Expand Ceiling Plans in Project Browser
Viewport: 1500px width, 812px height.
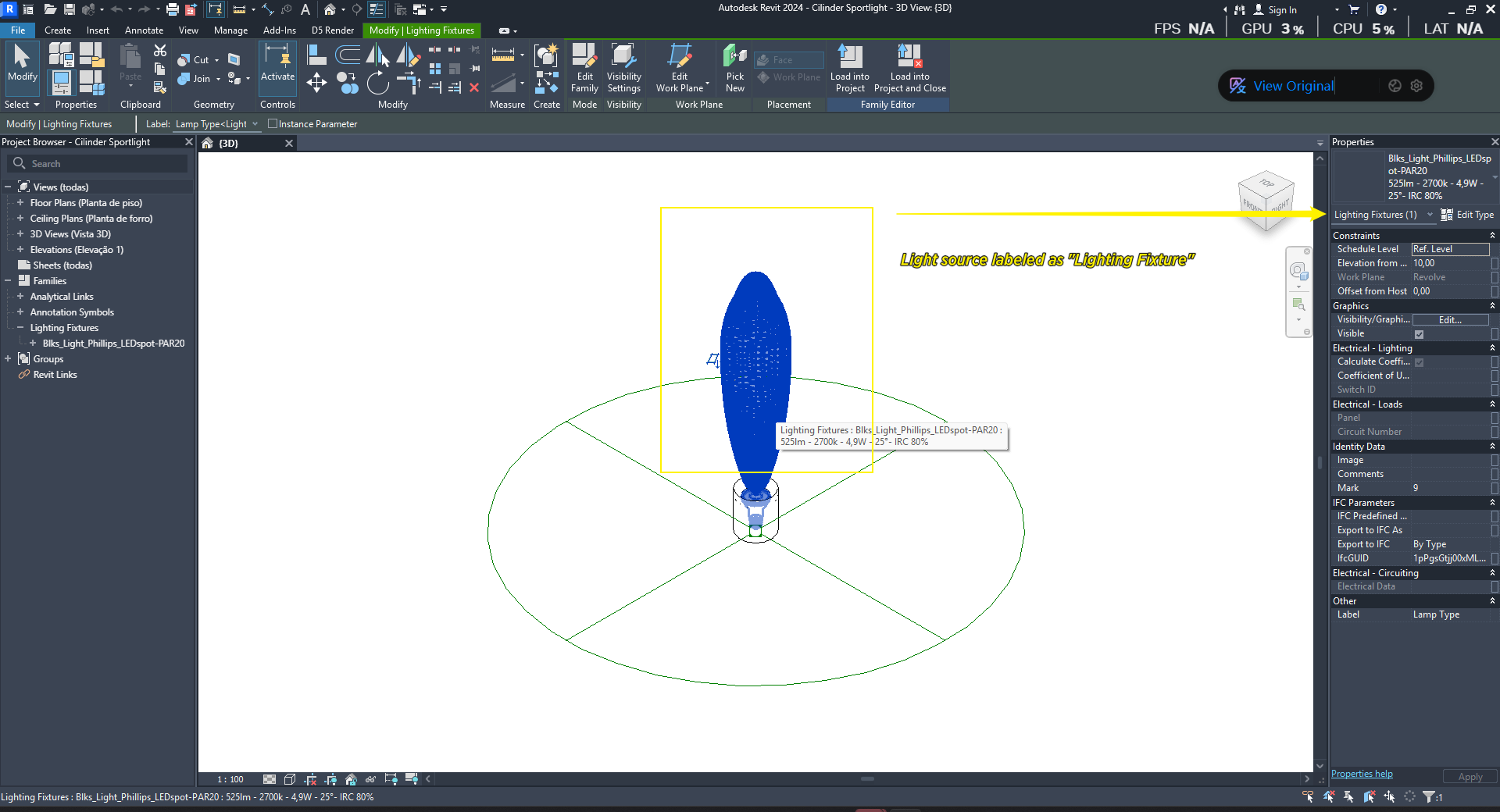coord(20,218)
